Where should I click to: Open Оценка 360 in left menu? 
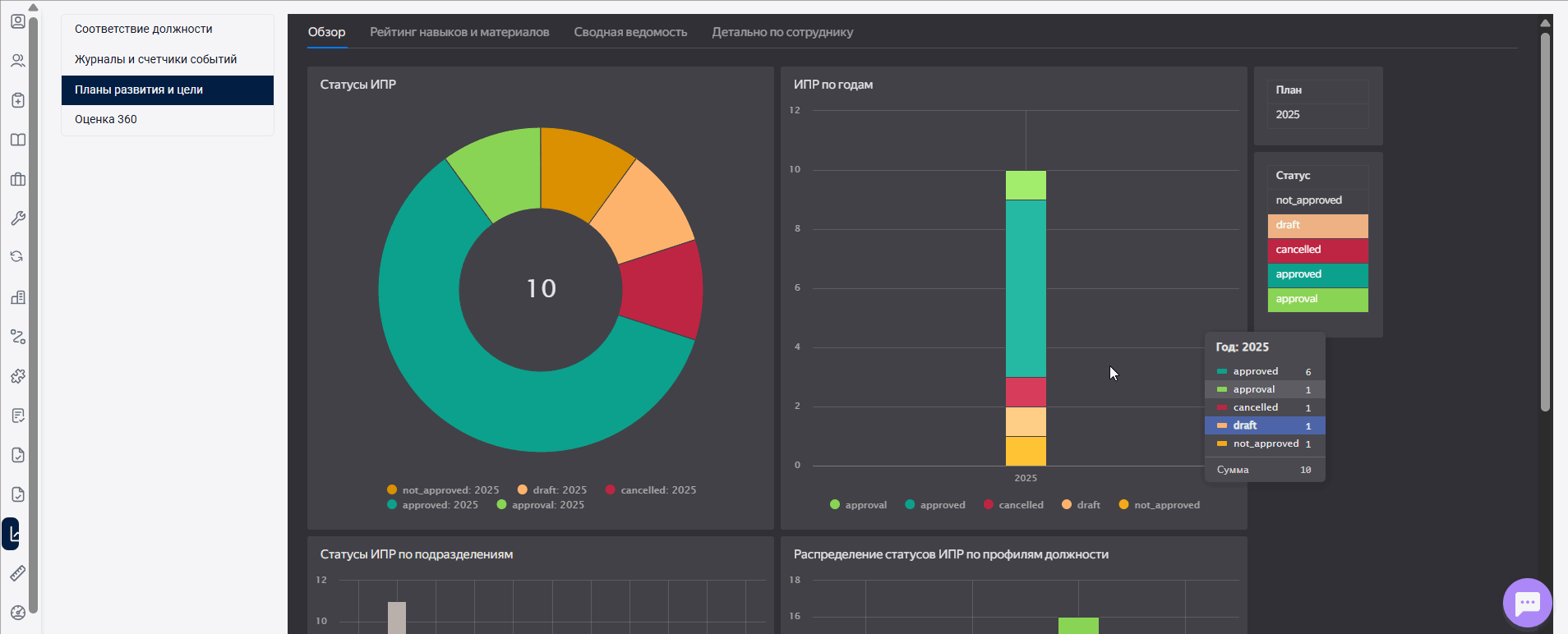[106, 119]
